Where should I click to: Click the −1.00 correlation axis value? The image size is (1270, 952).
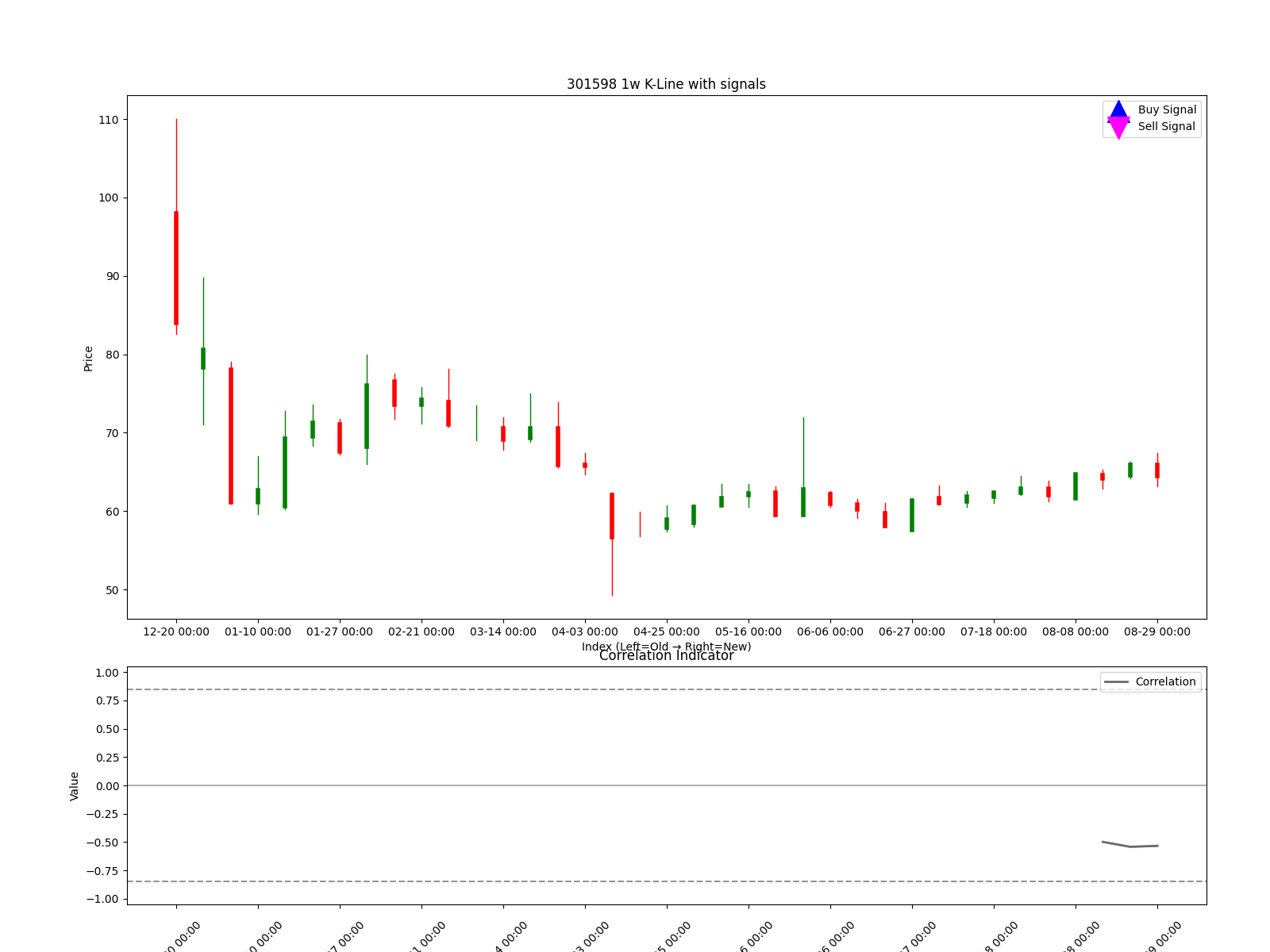point(103,899)
